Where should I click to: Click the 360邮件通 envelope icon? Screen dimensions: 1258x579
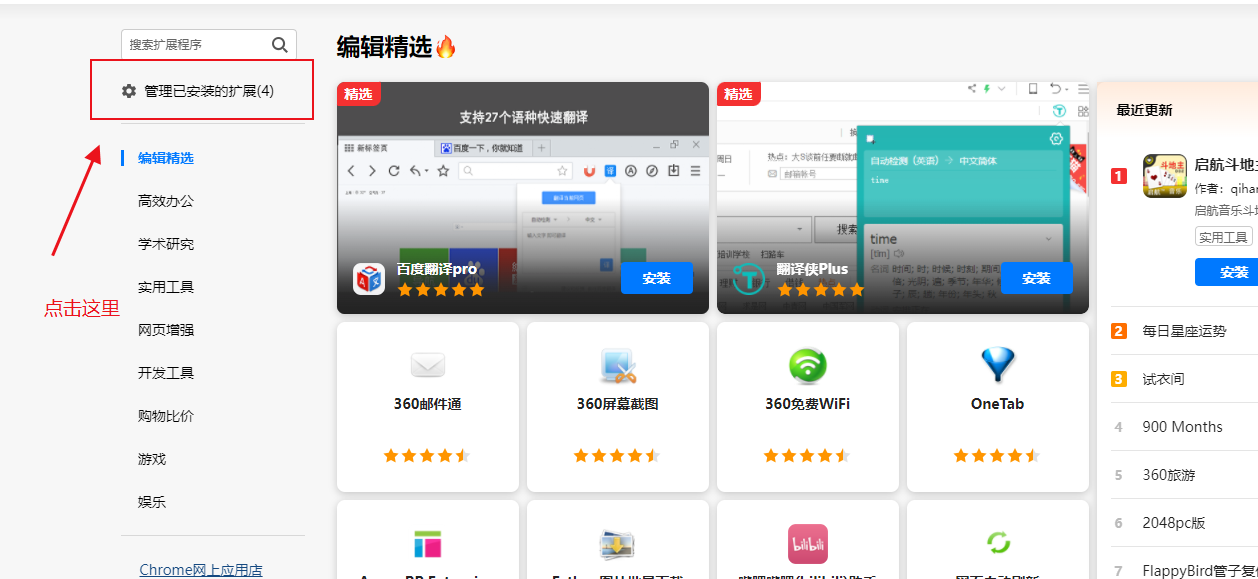tap(428, 366)
